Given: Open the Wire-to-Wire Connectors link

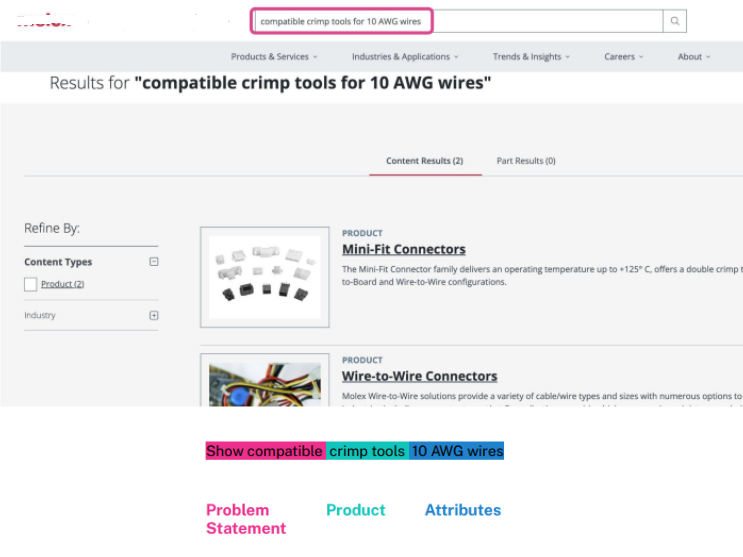Looking at the screenshot, I should pyautogui.click(x=419, y=376).
